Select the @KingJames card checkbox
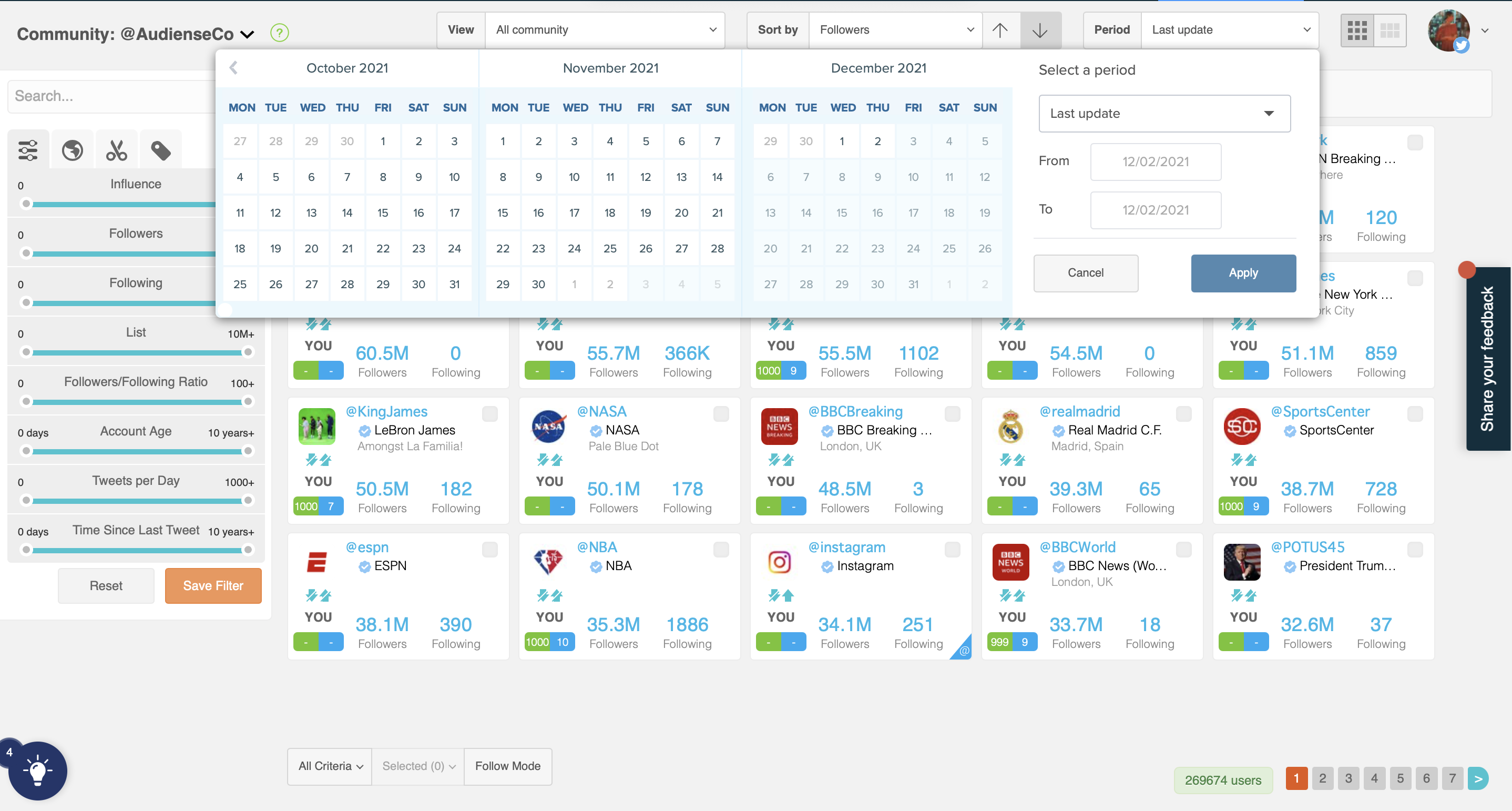Image resolution: width=1512 pixels, height=811 pixels. 489,414
